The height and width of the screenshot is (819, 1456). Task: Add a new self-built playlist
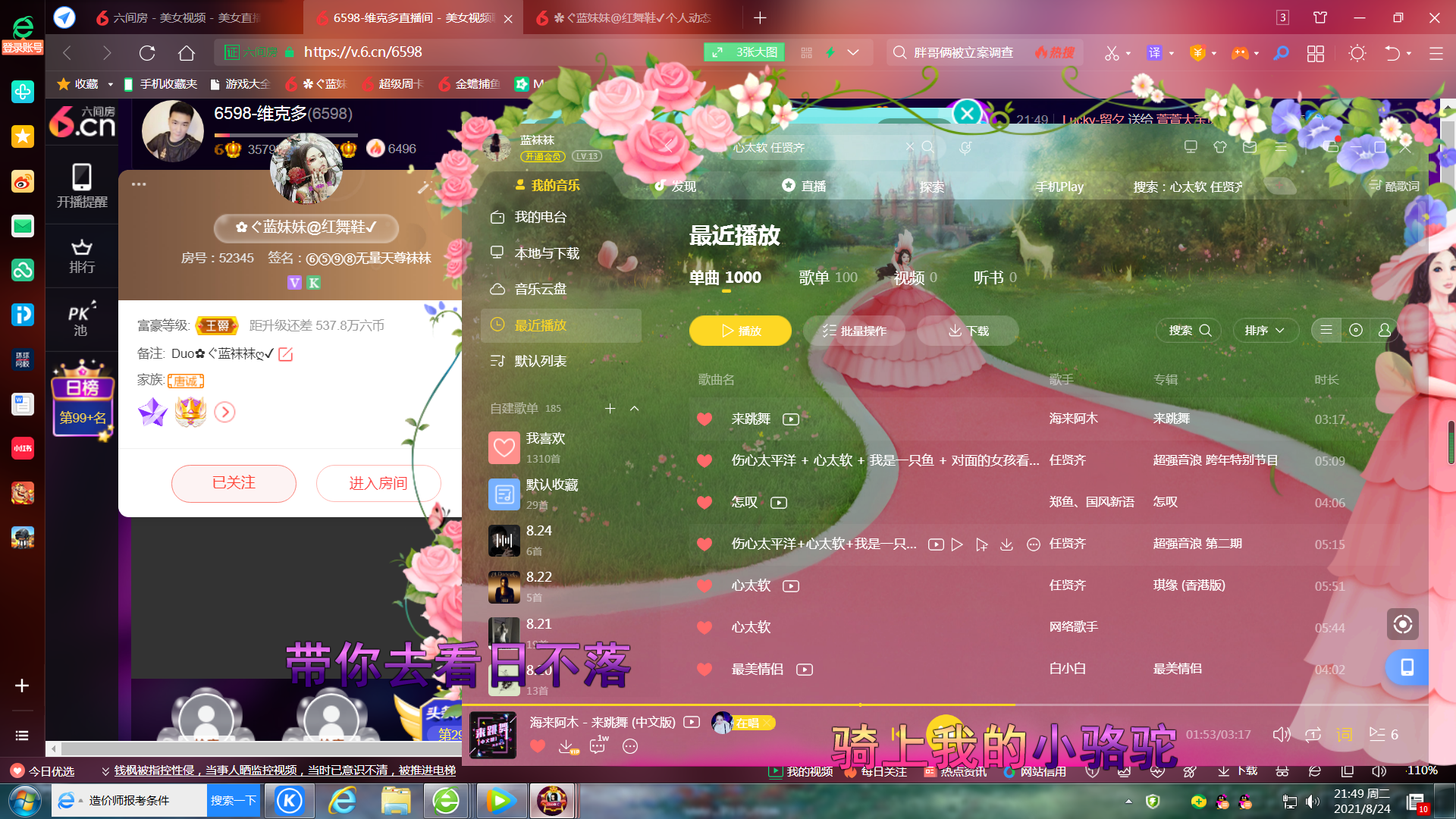coord(610,409)
